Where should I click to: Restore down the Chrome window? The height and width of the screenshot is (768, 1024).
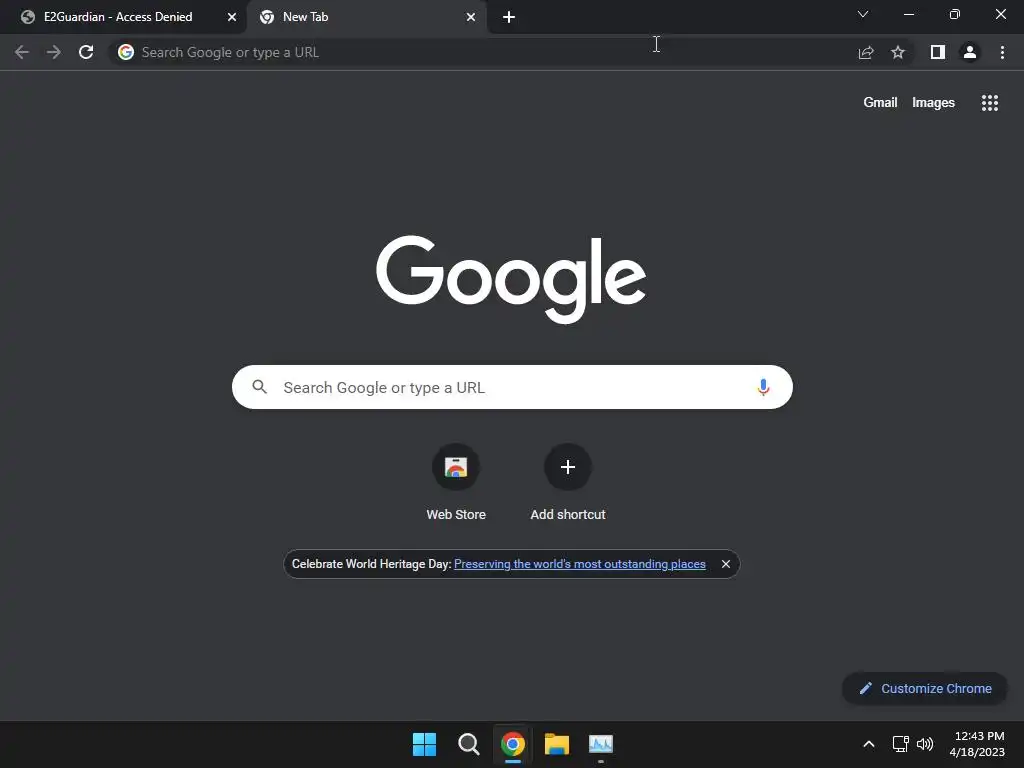955,14
